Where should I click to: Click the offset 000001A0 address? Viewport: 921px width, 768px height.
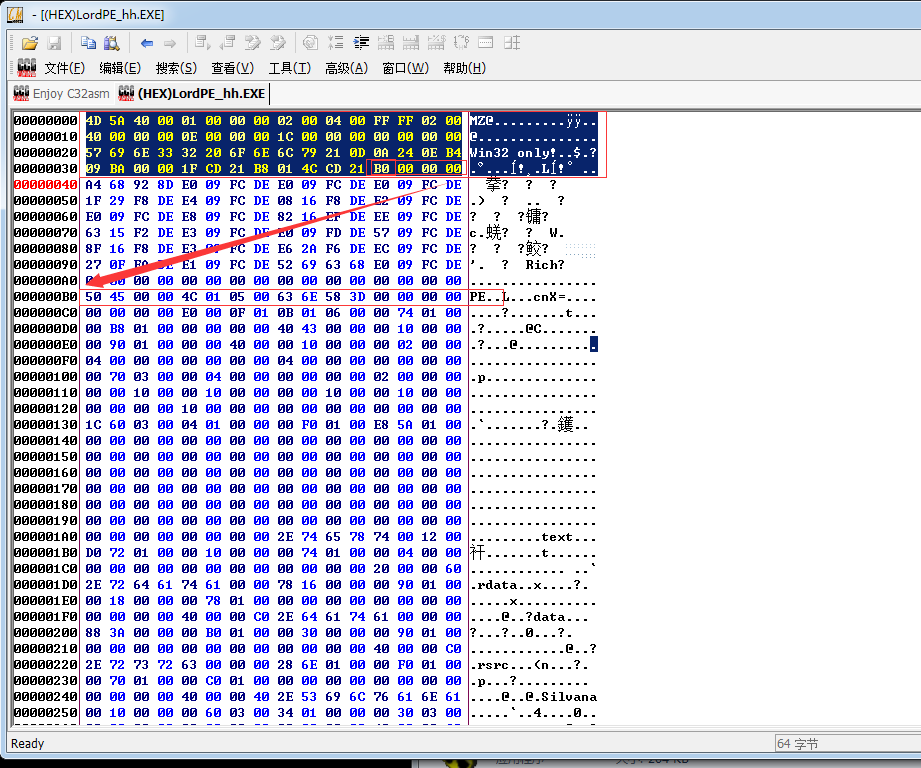pyautogui.click(x=46, y=537)
